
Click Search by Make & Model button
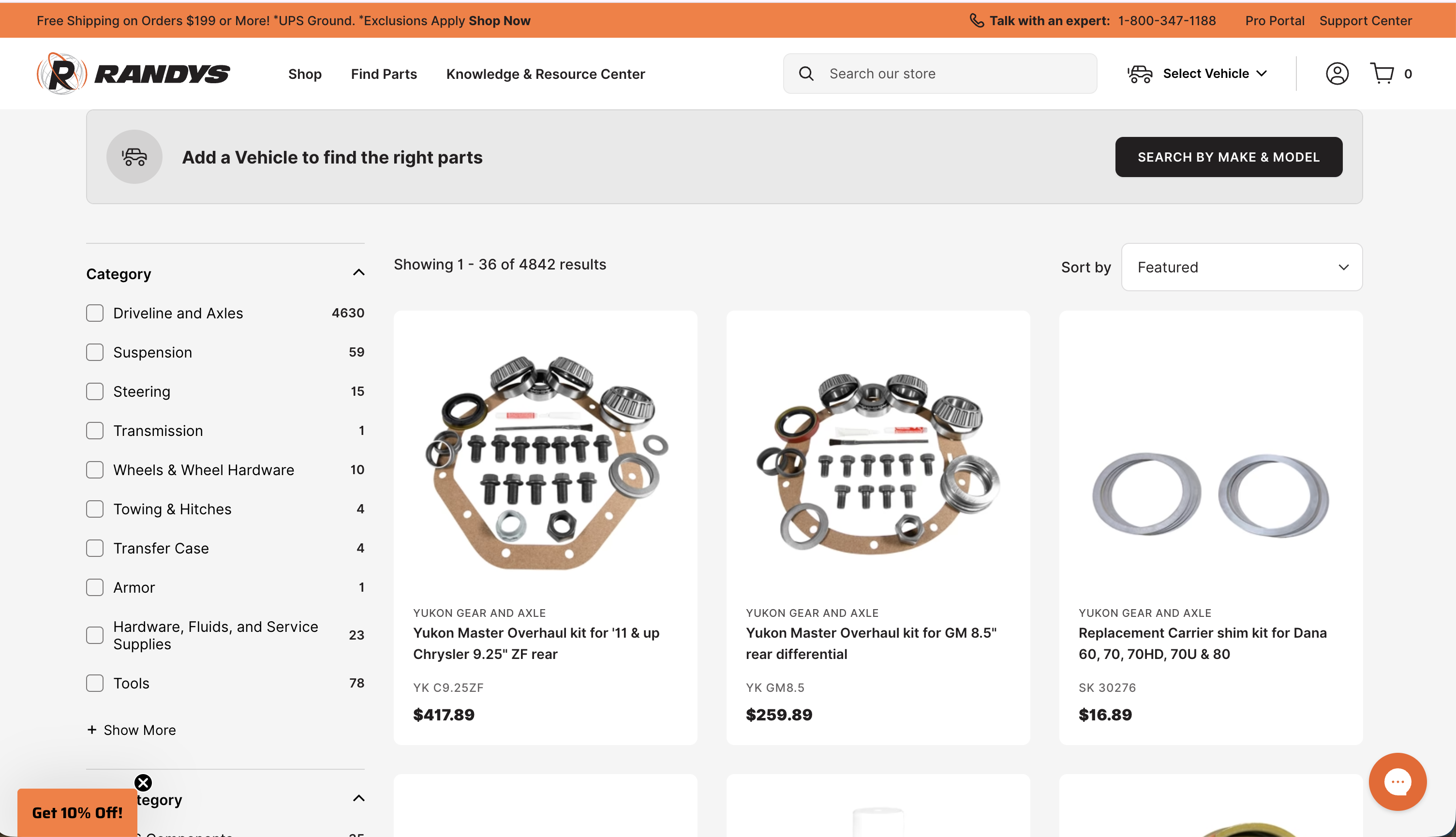click(1228, 157)
